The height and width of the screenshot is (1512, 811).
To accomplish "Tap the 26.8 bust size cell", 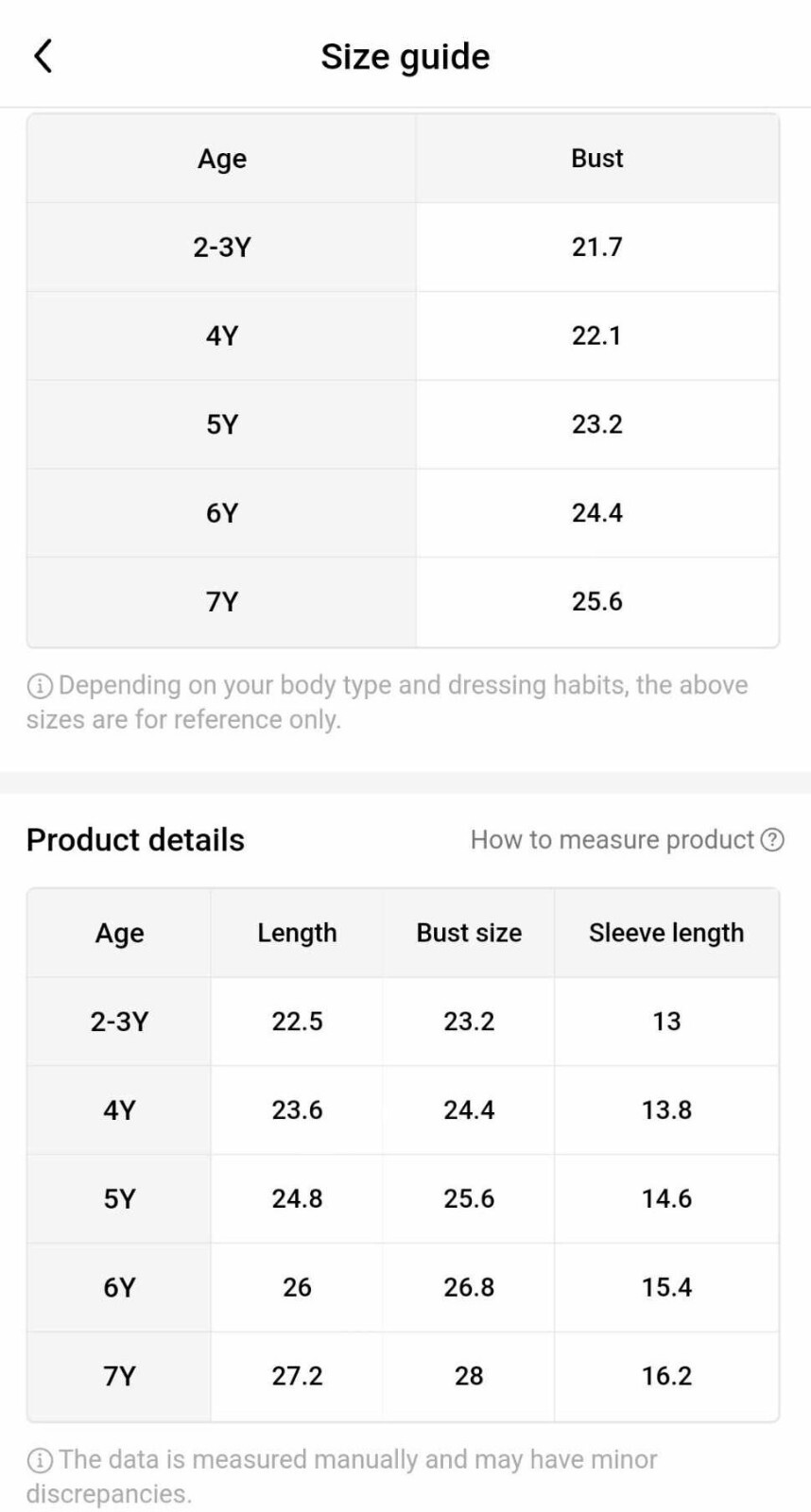I will (469, 1287).
